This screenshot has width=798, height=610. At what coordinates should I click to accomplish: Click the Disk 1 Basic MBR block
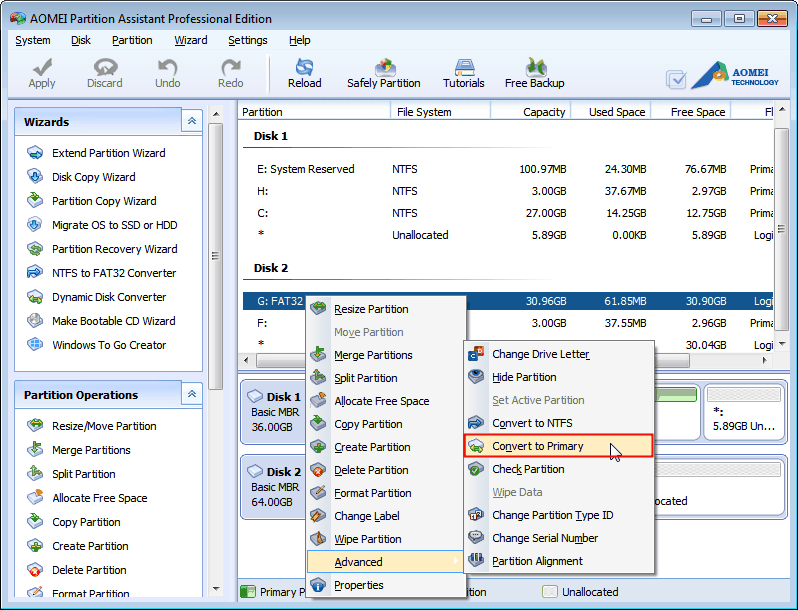[x=274, y=411]
